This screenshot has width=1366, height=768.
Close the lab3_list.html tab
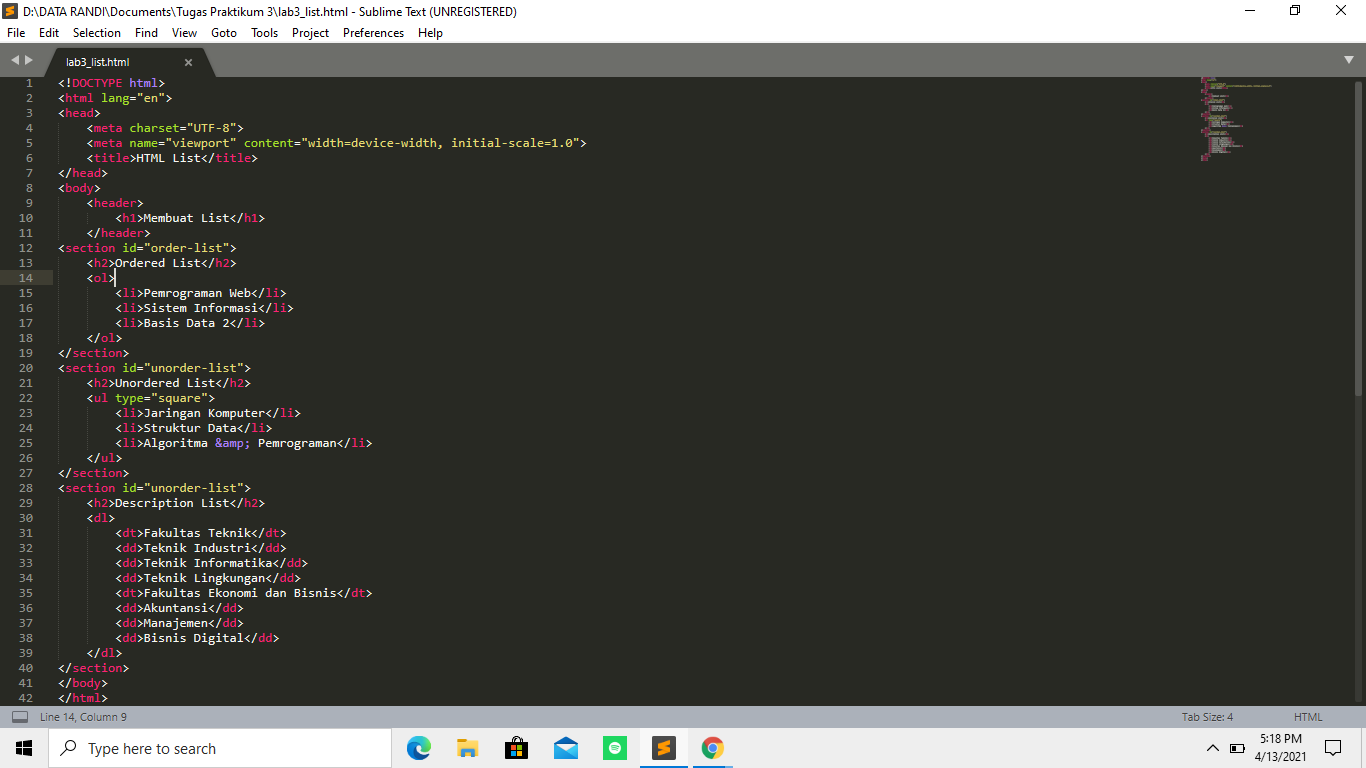(187, 60)
